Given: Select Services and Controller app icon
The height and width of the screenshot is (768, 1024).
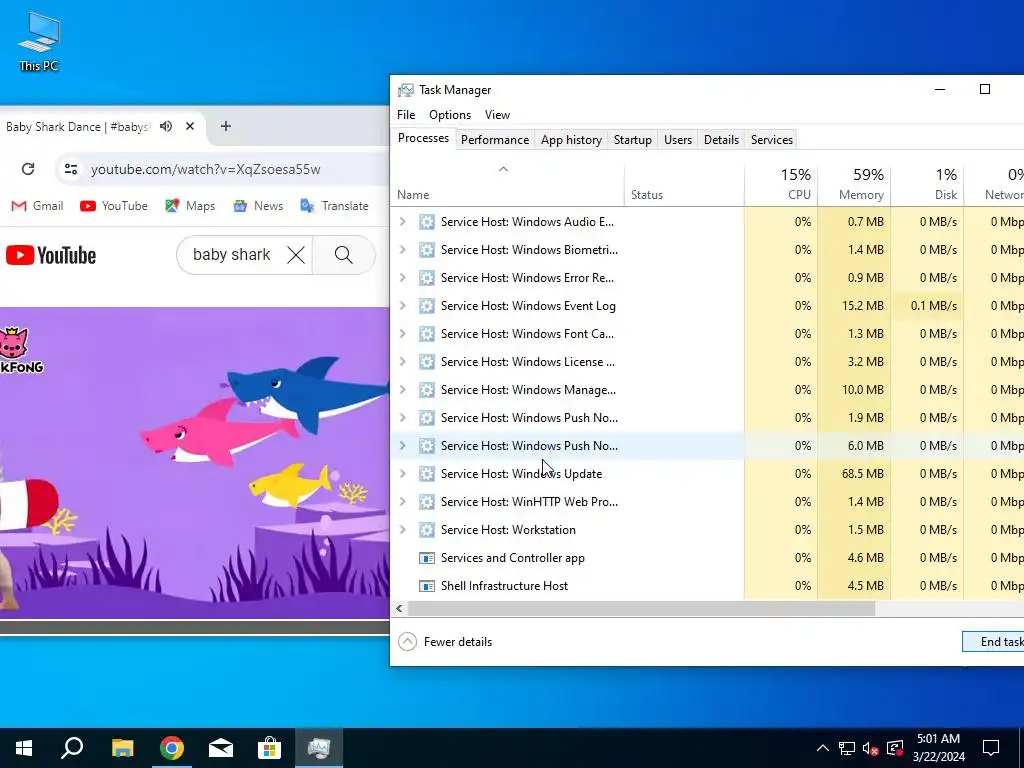Looking at the screenshot, I should click(426, 558).
